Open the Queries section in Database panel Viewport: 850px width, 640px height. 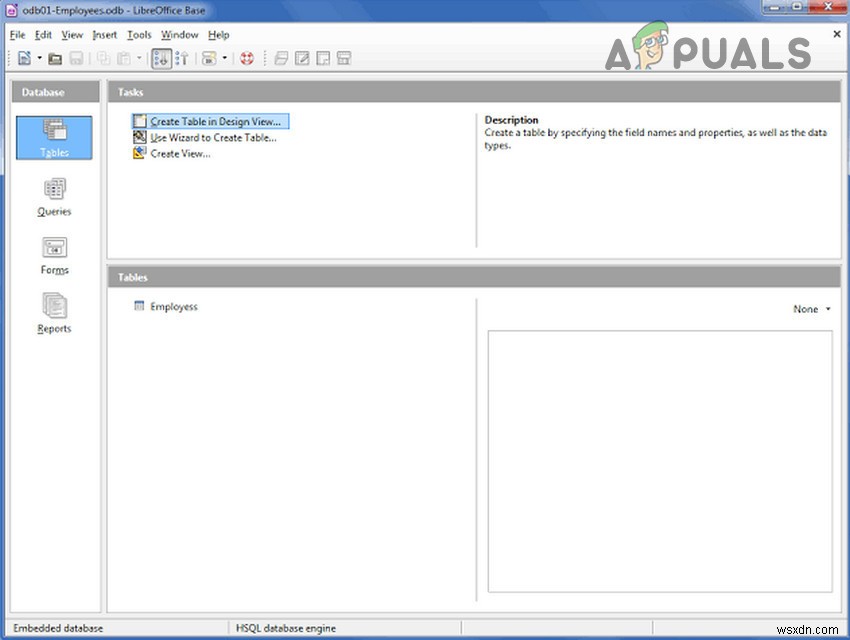[54, 197]
